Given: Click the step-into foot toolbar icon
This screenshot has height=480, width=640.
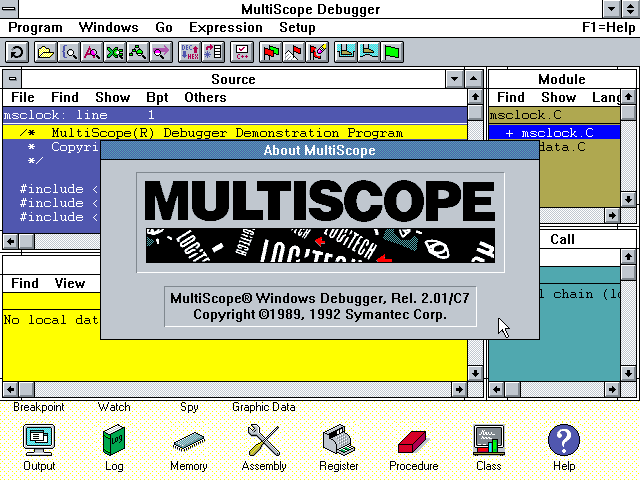Looking at the screenshot, I should pyautogui.click(x=346, y=52).
